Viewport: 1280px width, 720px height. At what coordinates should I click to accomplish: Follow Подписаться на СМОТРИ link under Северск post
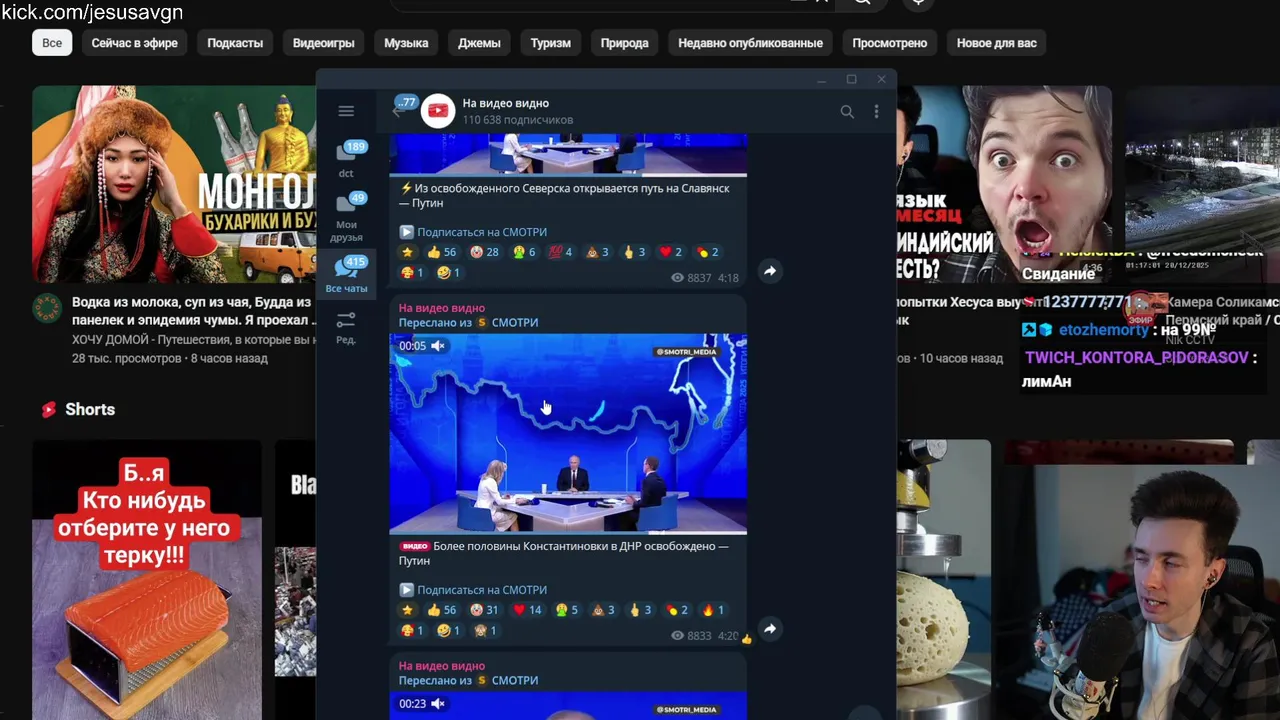pos(481,232)
